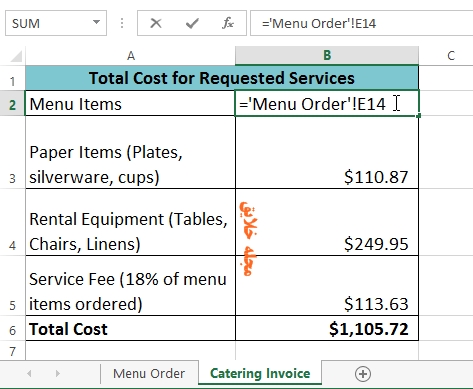
Task: Expand the Name Box dropdown arrow
Action: click(x=96, y=23)
